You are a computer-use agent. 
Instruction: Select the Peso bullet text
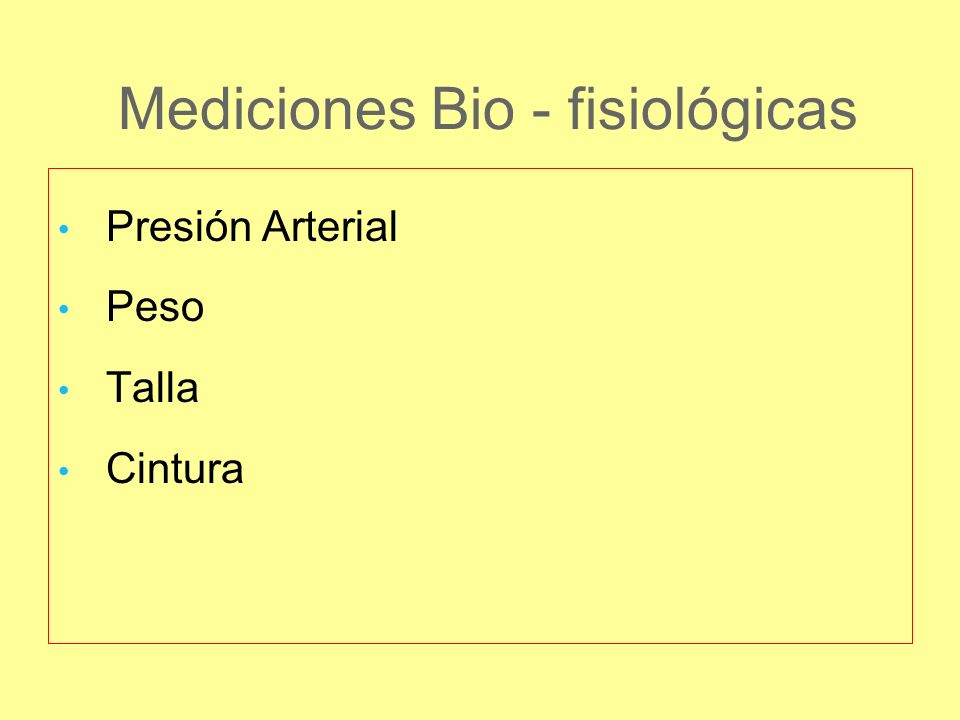[155, 306]
